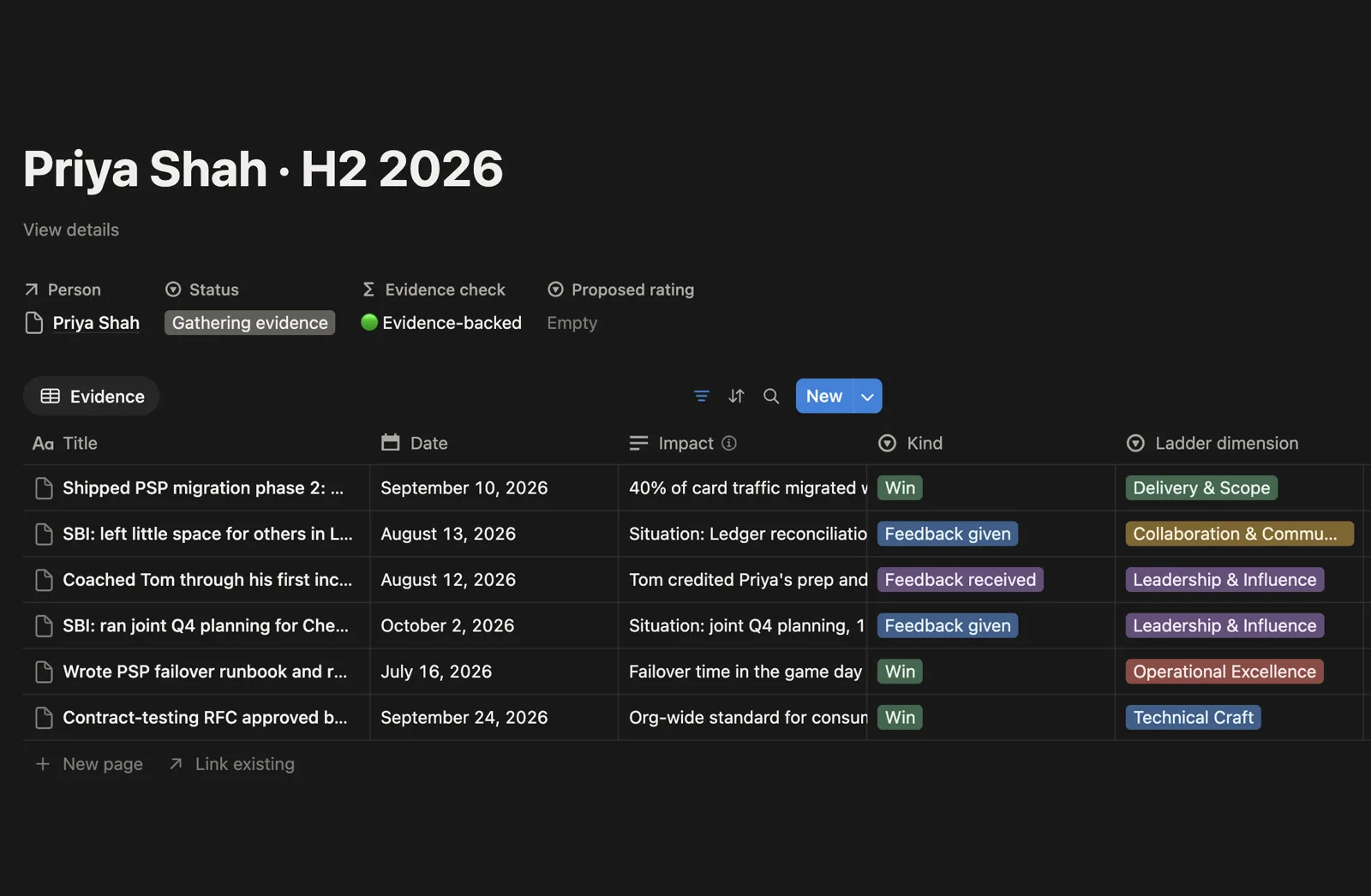Click the Status property label

[x=202, y=290]
